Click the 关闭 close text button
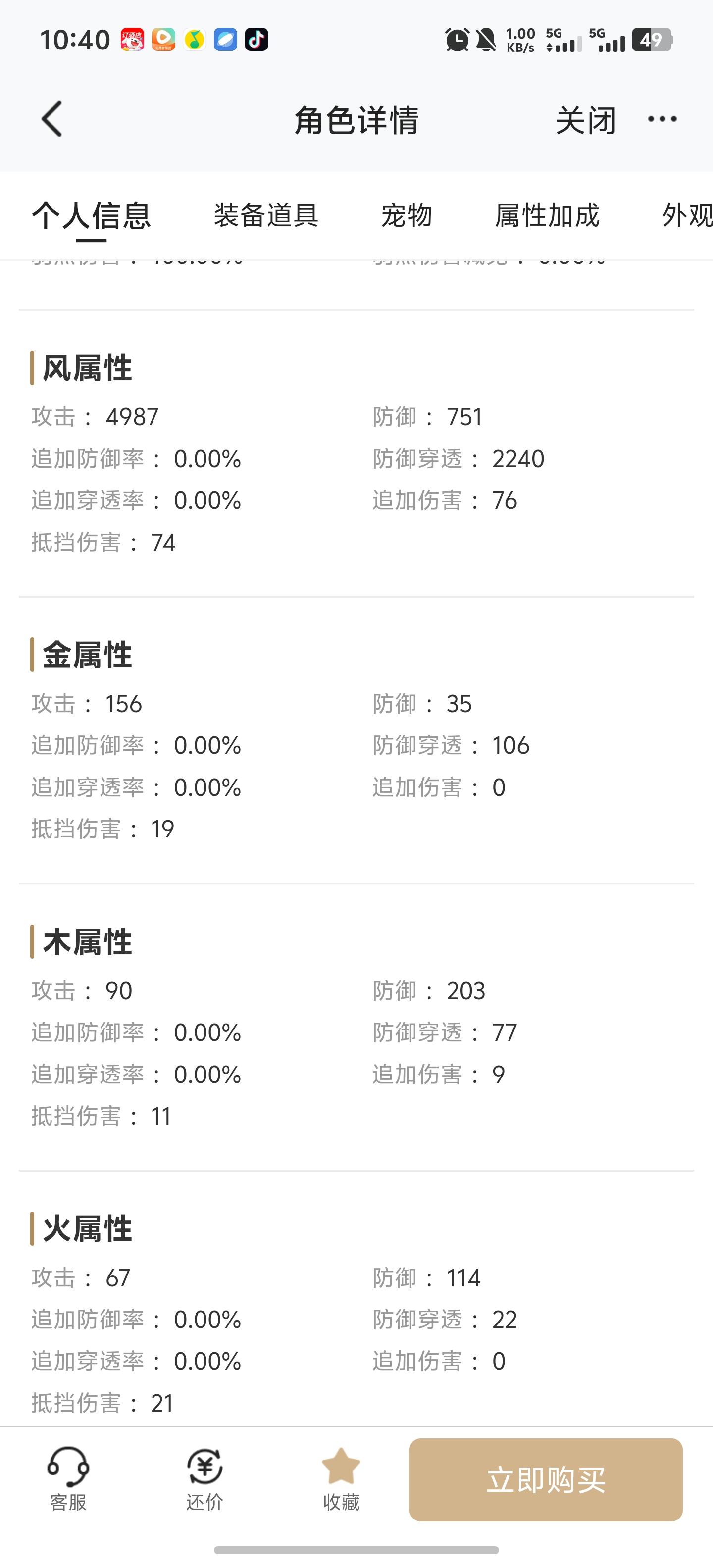The image size is (713, 1568). (x=586, y=120)
